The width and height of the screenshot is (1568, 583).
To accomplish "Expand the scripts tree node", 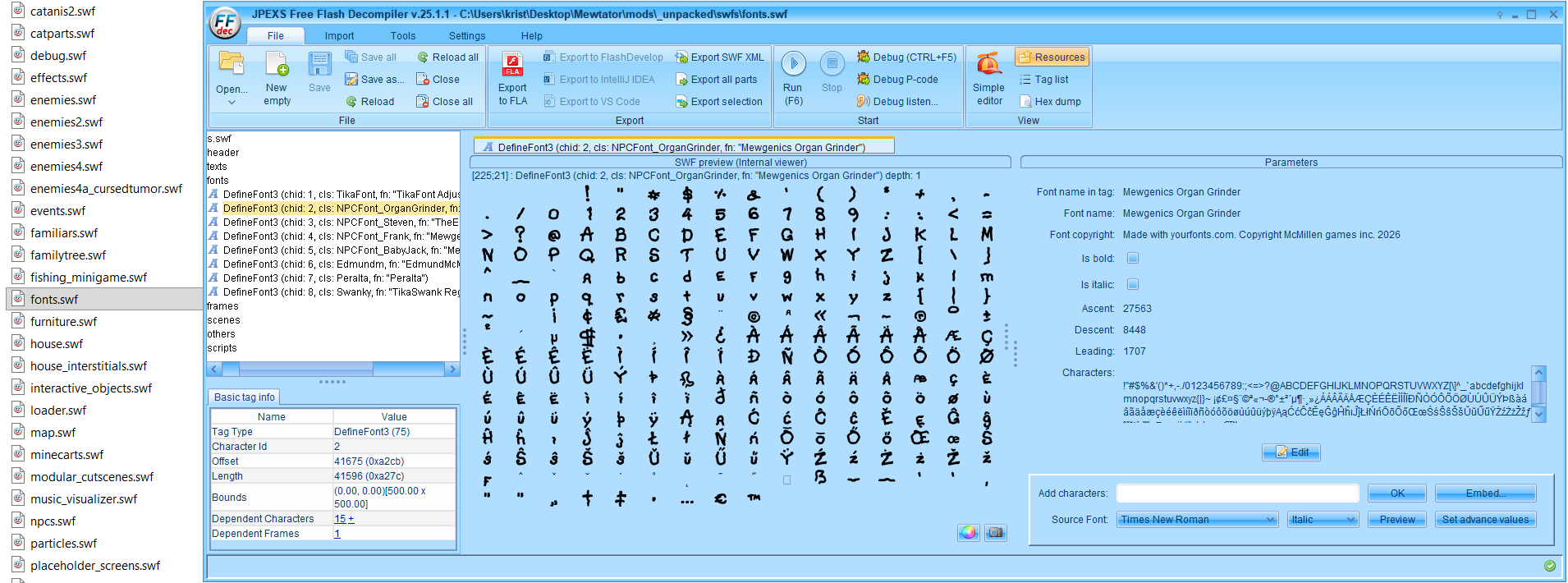I will pos(222,348).
